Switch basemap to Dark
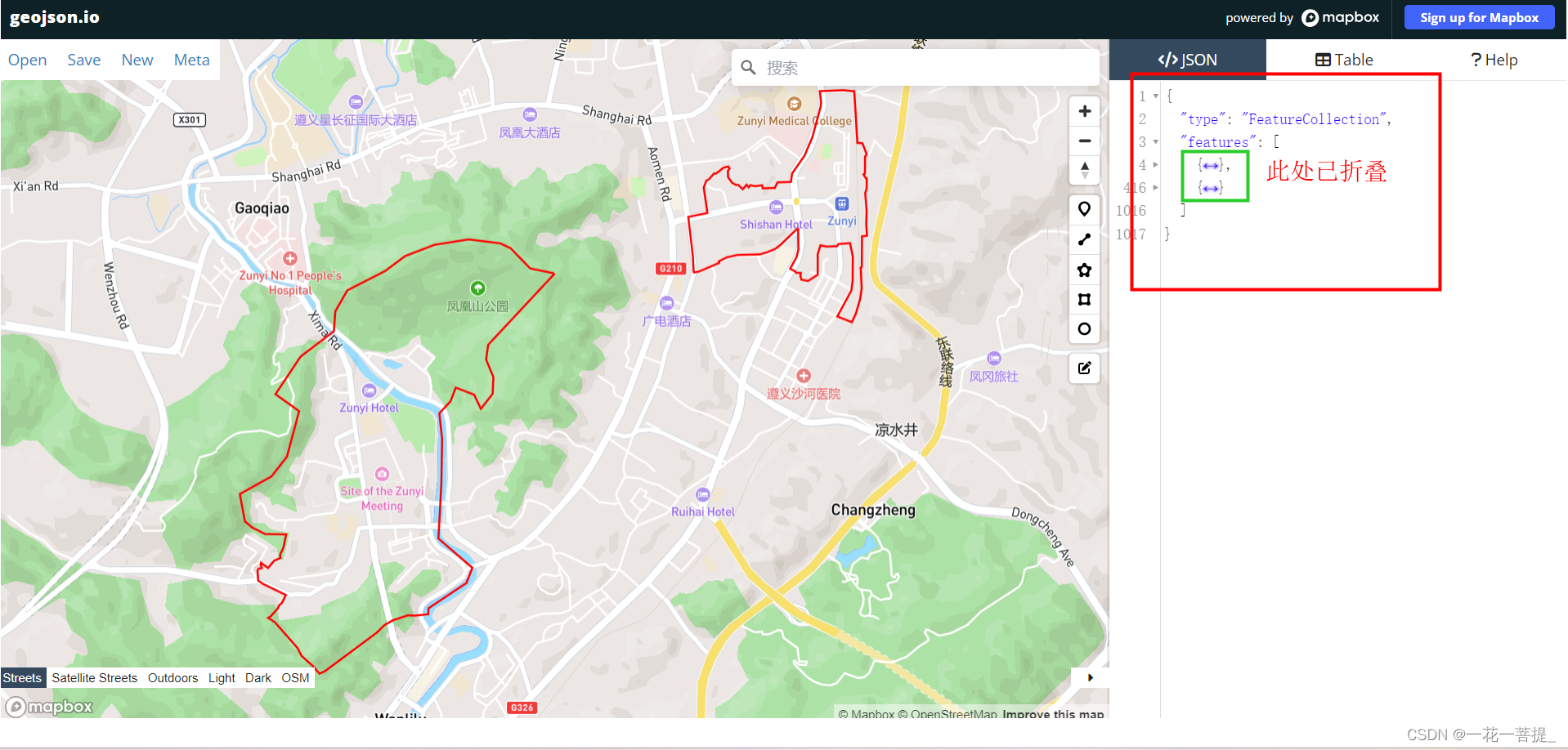 258,677
